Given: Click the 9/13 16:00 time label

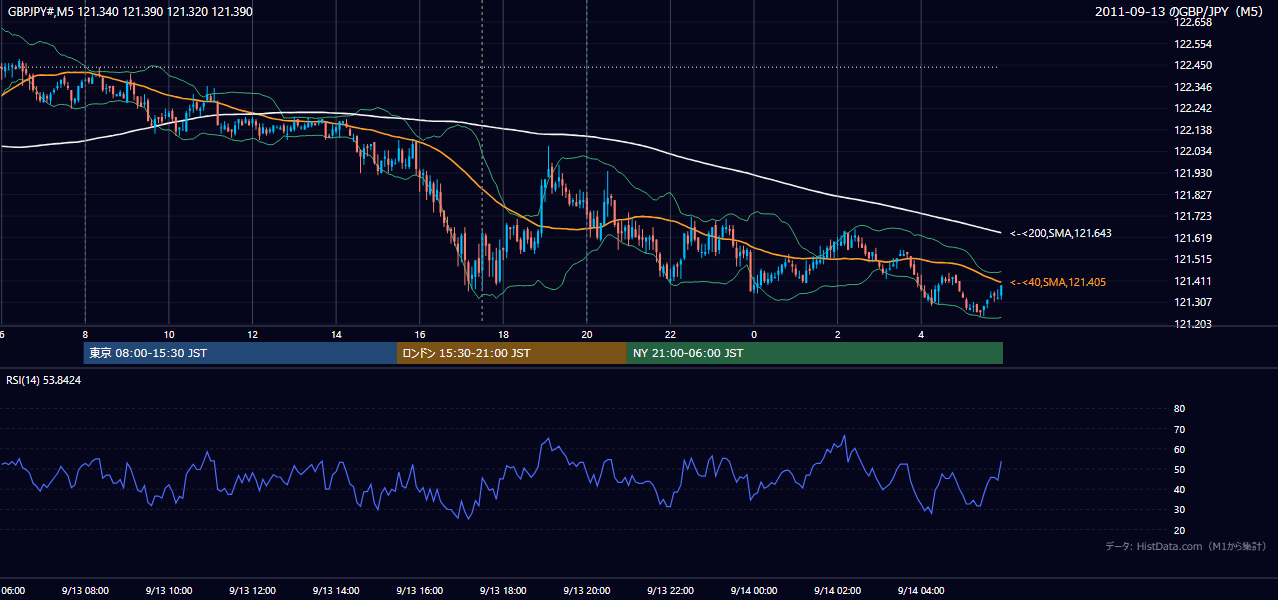Looking at the screenshot, I should 419,591.
